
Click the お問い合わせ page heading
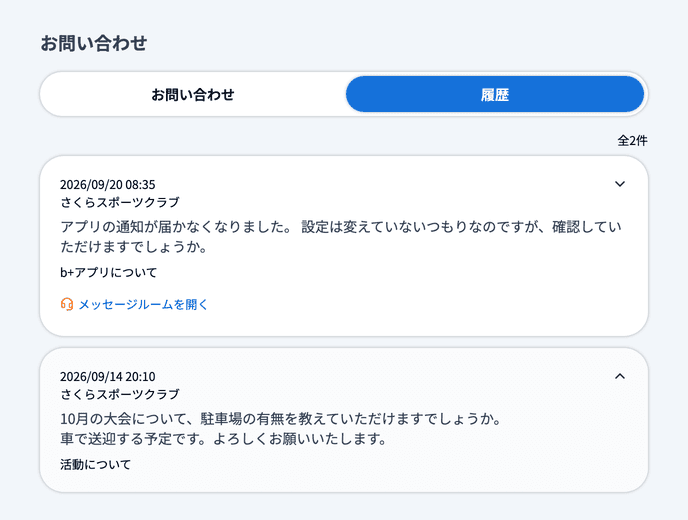point(94,43)
